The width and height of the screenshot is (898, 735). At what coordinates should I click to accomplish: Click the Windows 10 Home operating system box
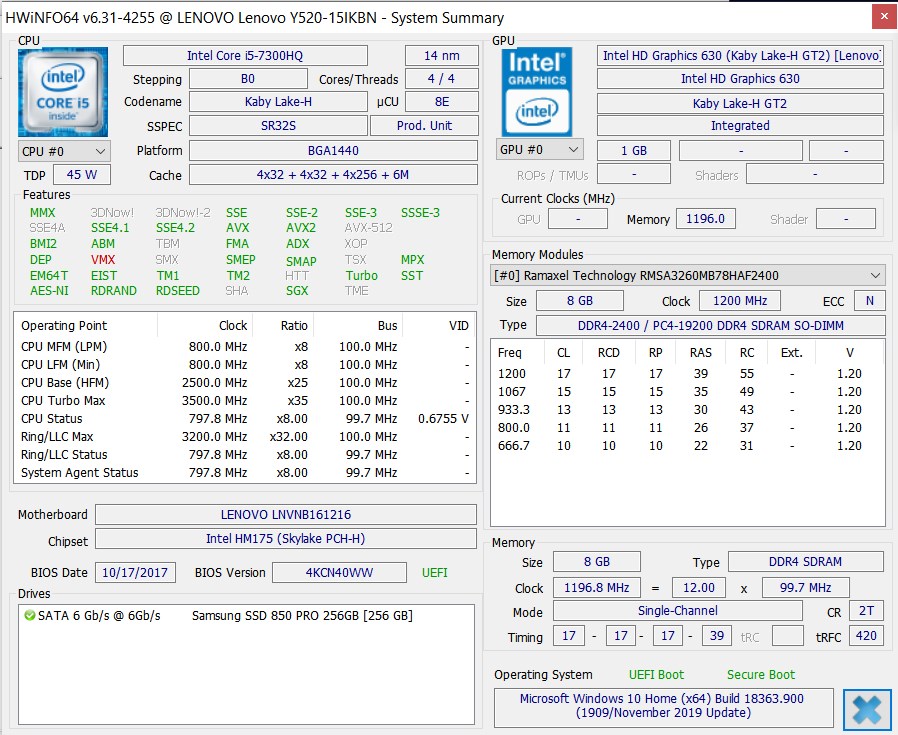pyautogui.click(x=661, y=706)
